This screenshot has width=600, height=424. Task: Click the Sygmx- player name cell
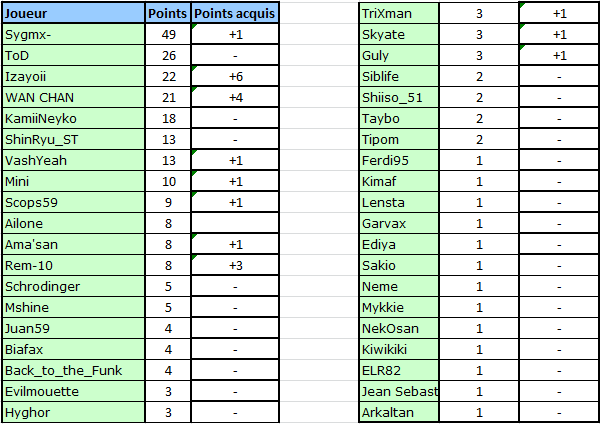(x=73, y=34)
